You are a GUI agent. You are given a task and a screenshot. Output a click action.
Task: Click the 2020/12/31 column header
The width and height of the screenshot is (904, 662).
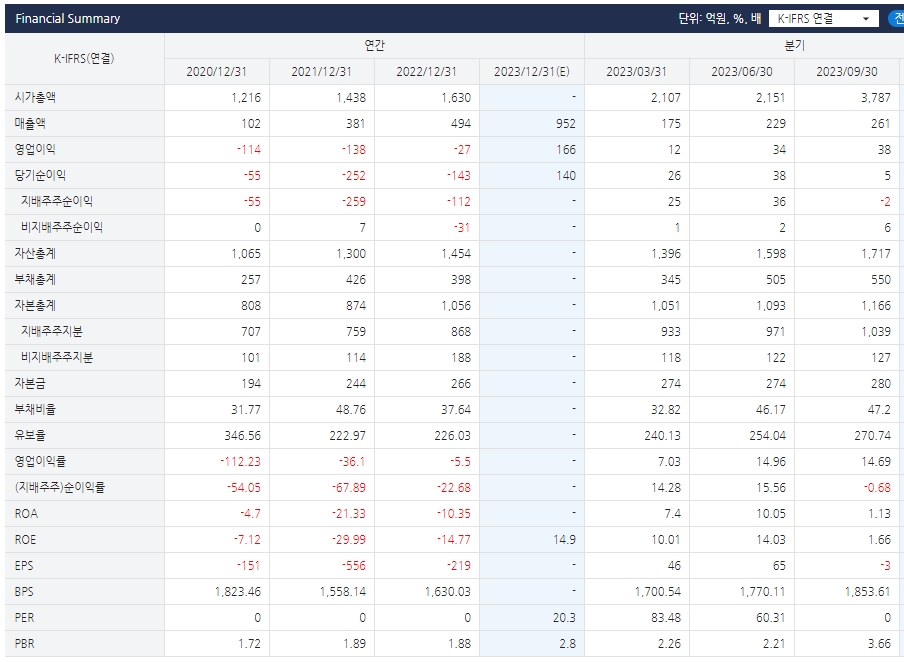click(x=217, y=72)
